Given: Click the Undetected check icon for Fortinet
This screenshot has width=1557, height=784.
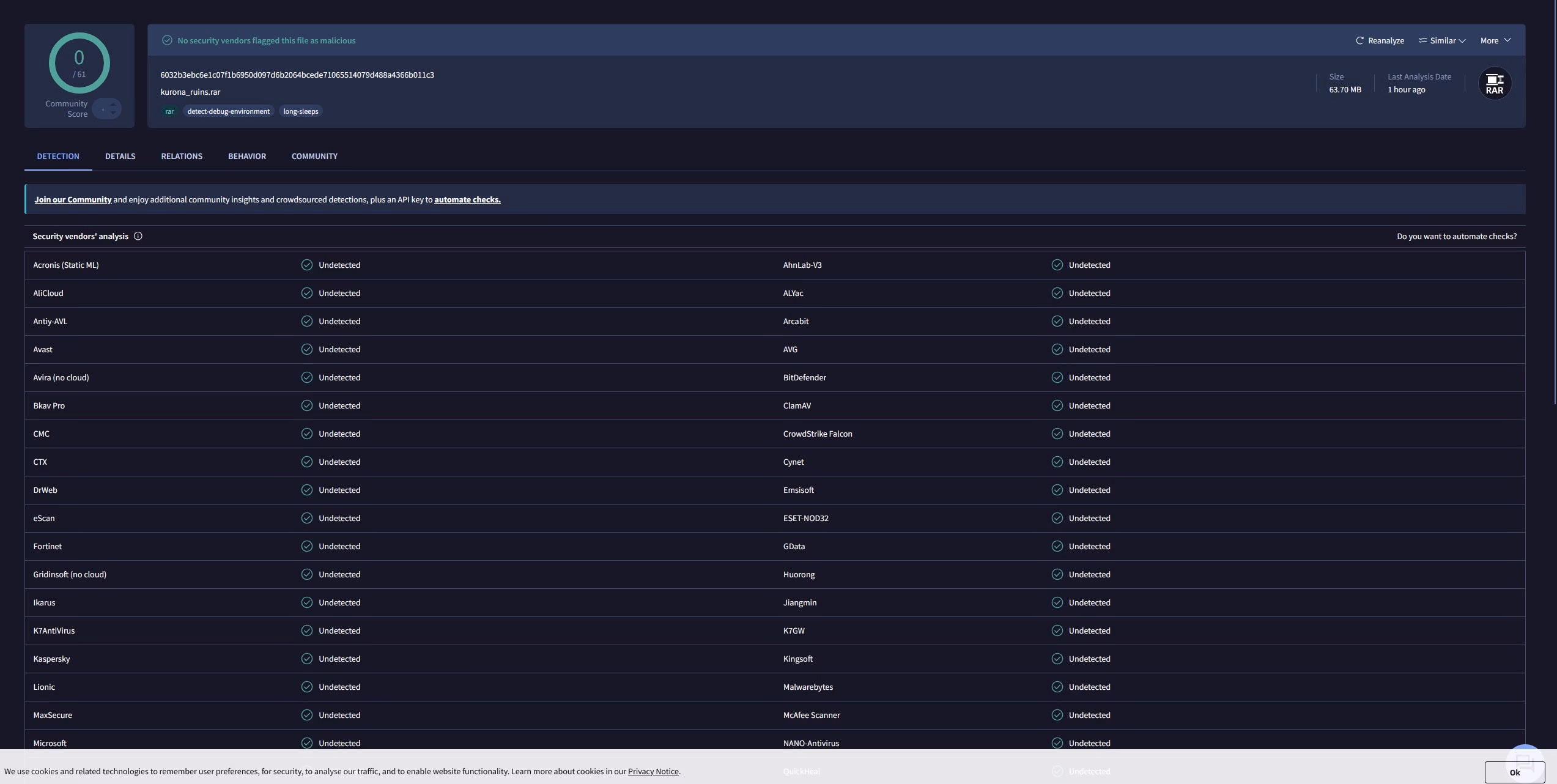Looking at the screenshot, I should point(307,546).
